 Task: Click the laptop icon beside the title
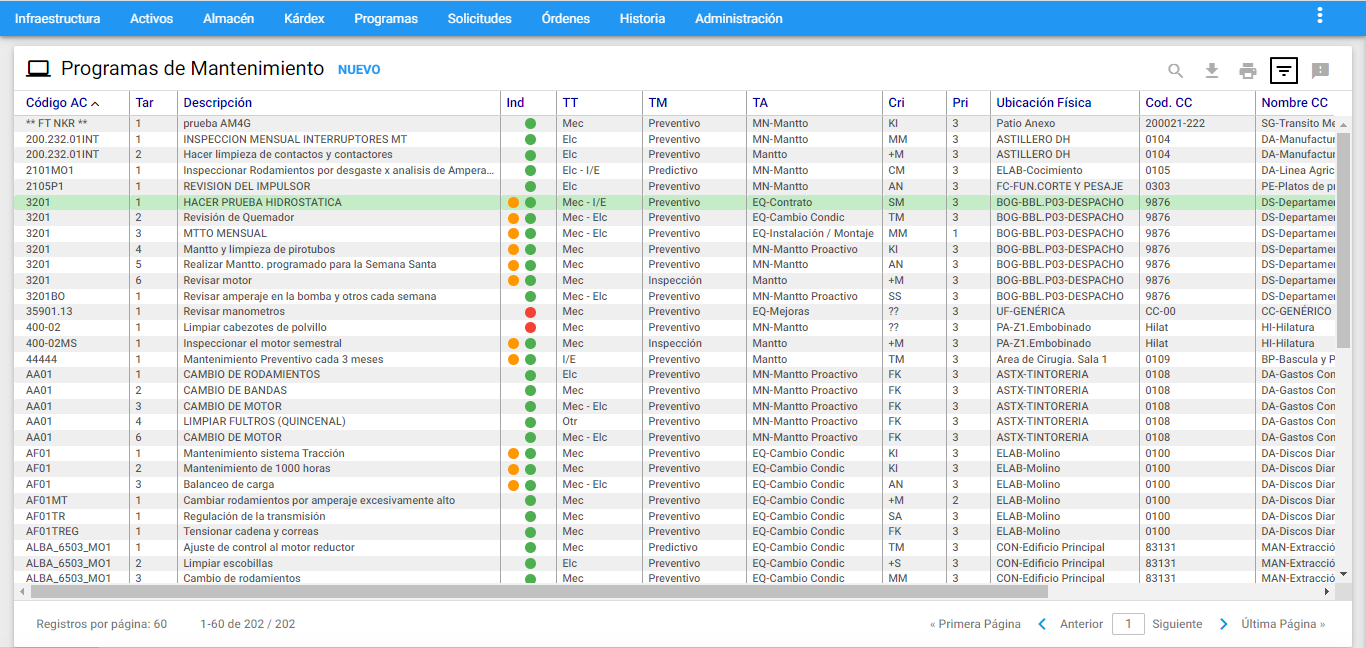[x=38, y=69]
